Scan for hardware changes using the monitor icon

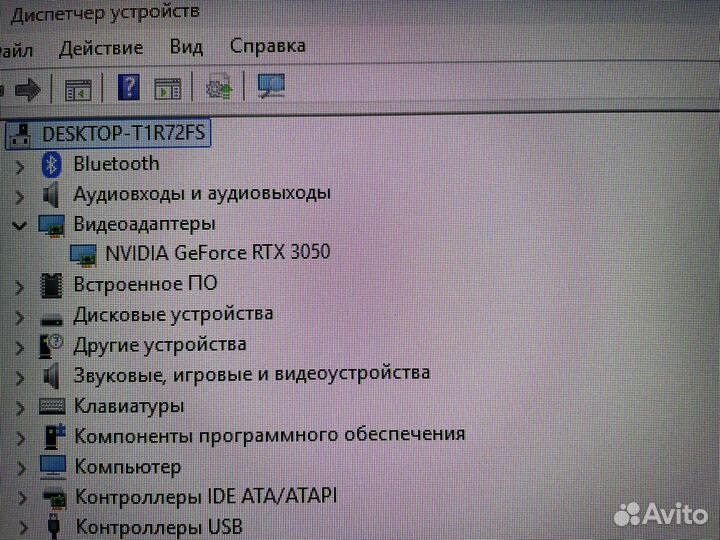271,86
